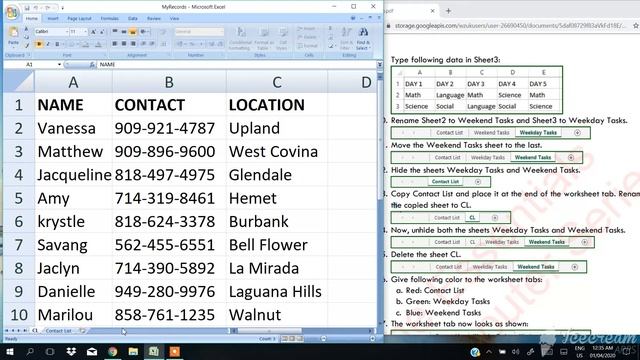Screen dimensions: 640x360
Task: Open Find & Select binoculars
Action: click(363, 38)
